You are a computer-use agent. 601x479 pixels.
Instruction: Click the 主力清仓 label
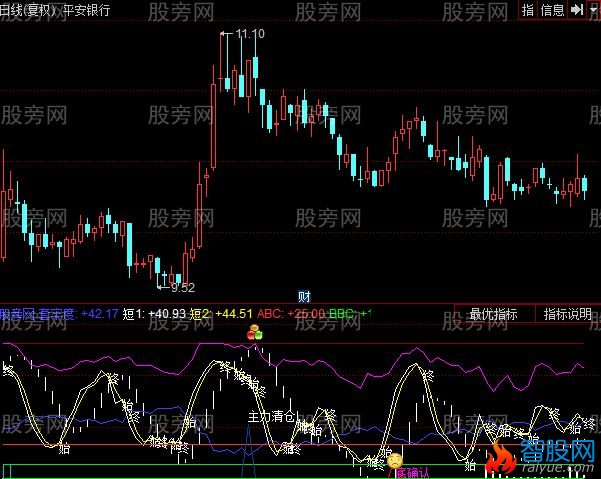(272, 416)
